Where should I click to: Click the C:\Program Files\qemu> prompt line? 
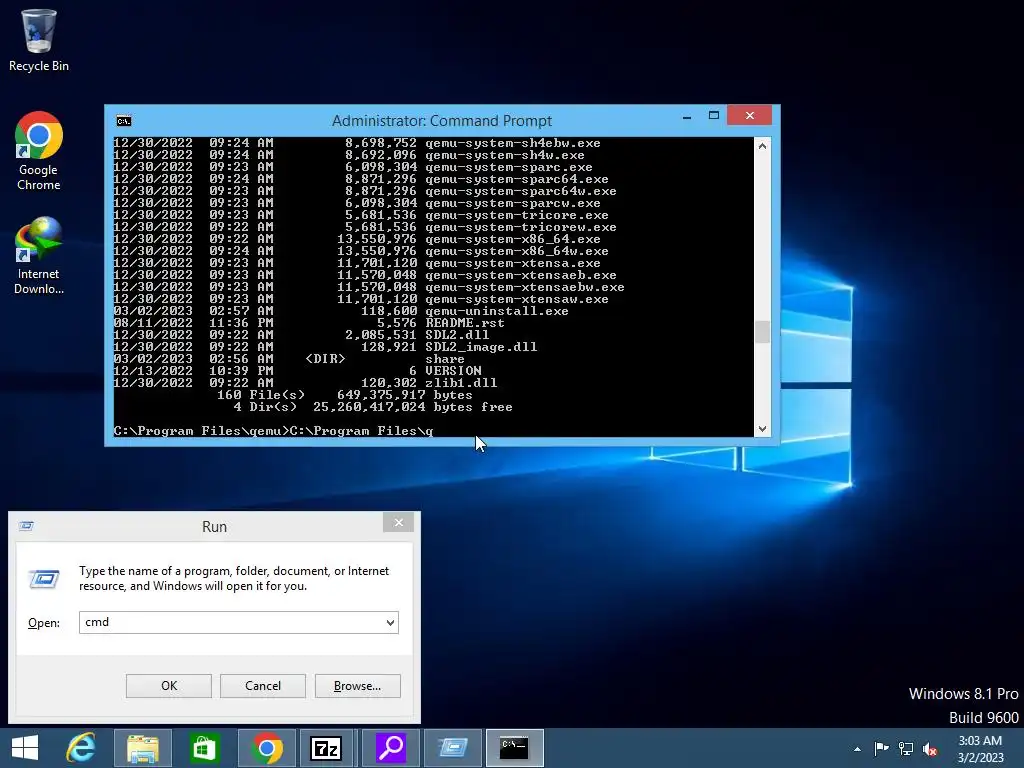[x=273, y=431]
